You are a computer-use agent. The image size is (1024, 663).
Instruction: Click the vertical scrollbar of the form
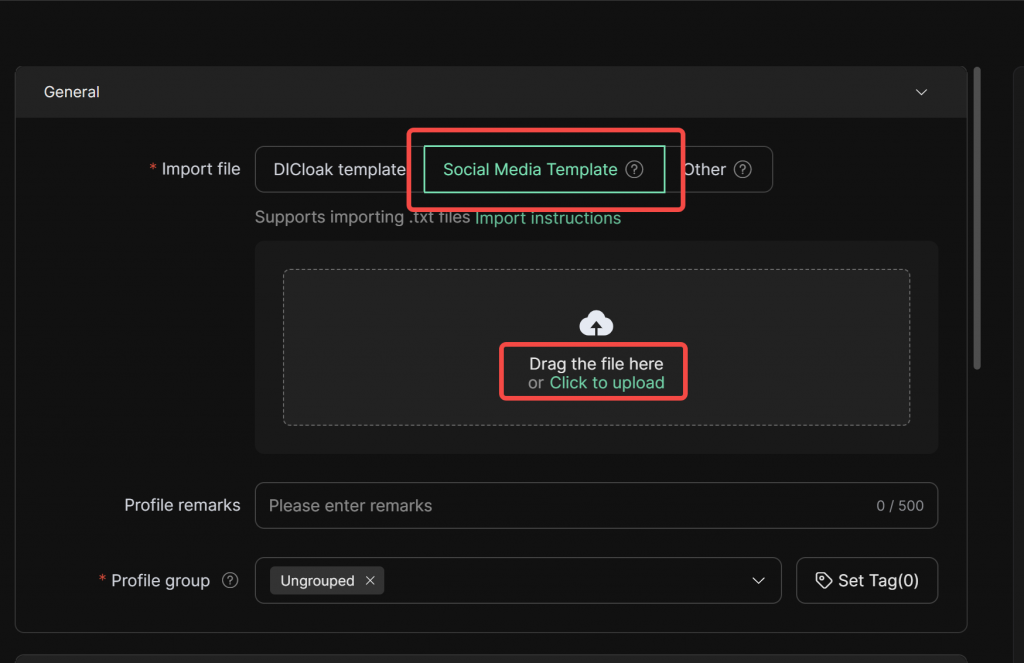coord(977,220)
